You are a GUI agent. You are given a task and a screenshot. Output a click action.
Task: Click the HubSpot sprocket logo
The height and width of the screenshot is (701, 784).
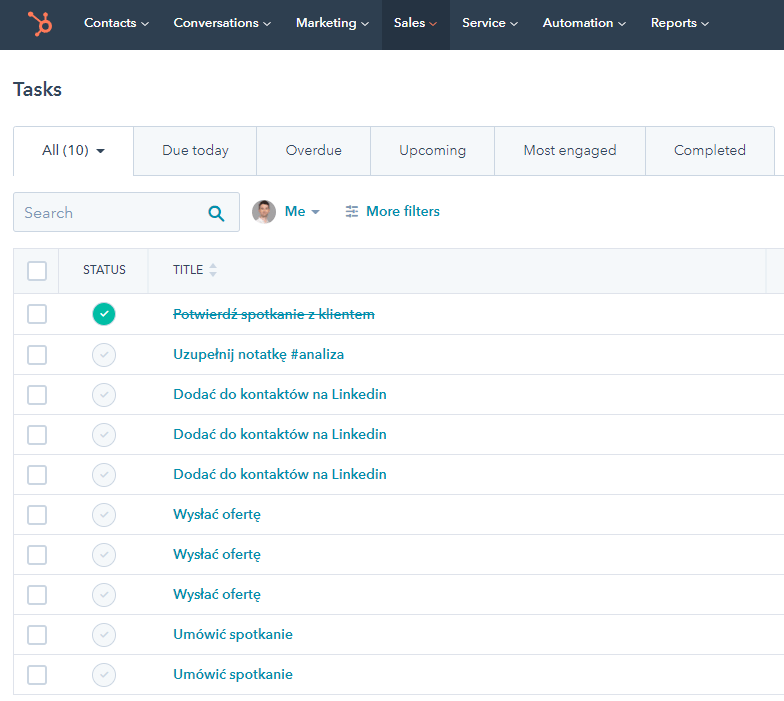(40, 24)
